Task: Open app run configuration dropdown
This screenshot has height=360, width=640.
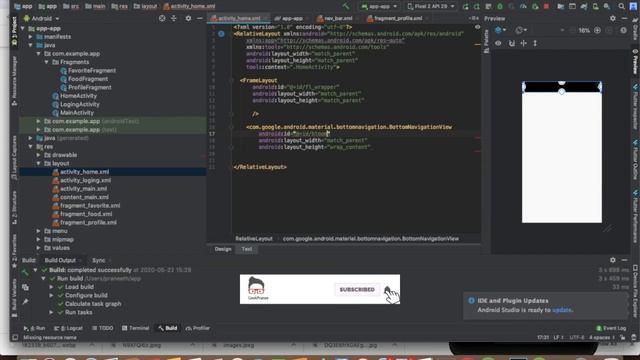Action: pyautogui.click(x=378, y=7)
